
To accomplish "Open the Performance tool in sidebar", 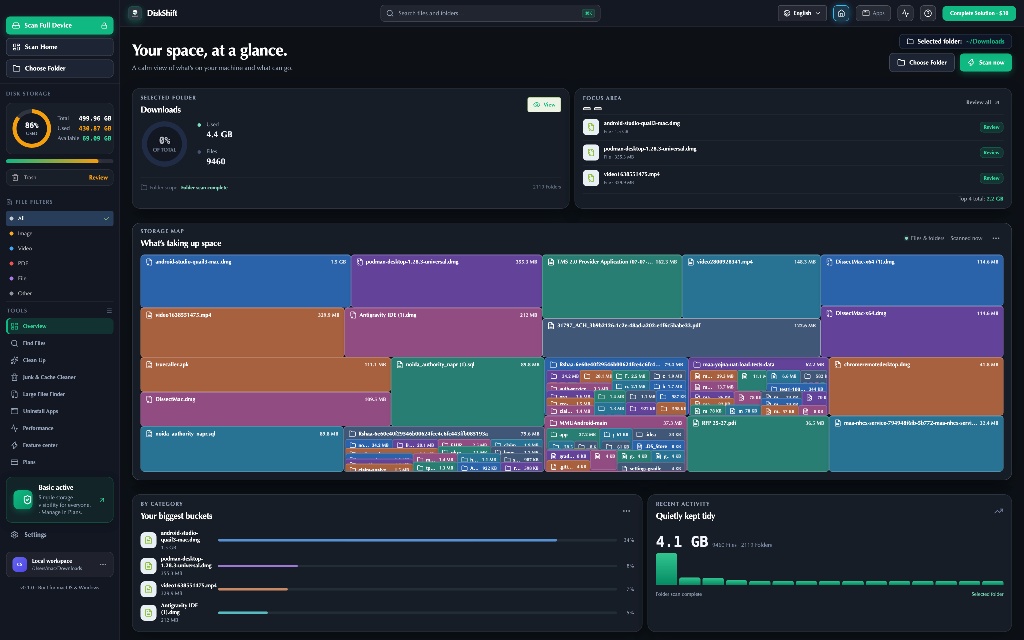I will point(59,428).
